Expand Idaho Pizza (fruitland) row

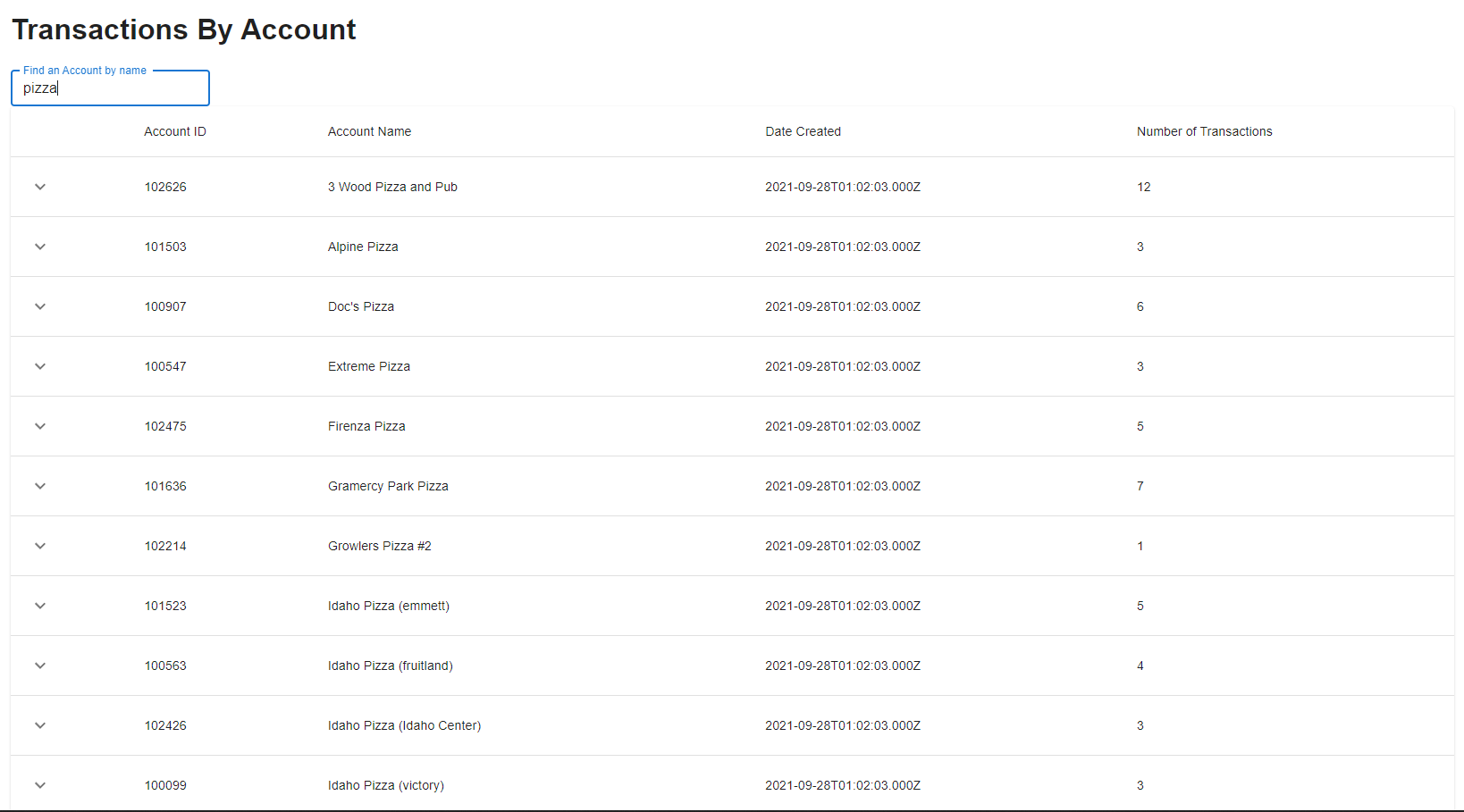point(40,666)
